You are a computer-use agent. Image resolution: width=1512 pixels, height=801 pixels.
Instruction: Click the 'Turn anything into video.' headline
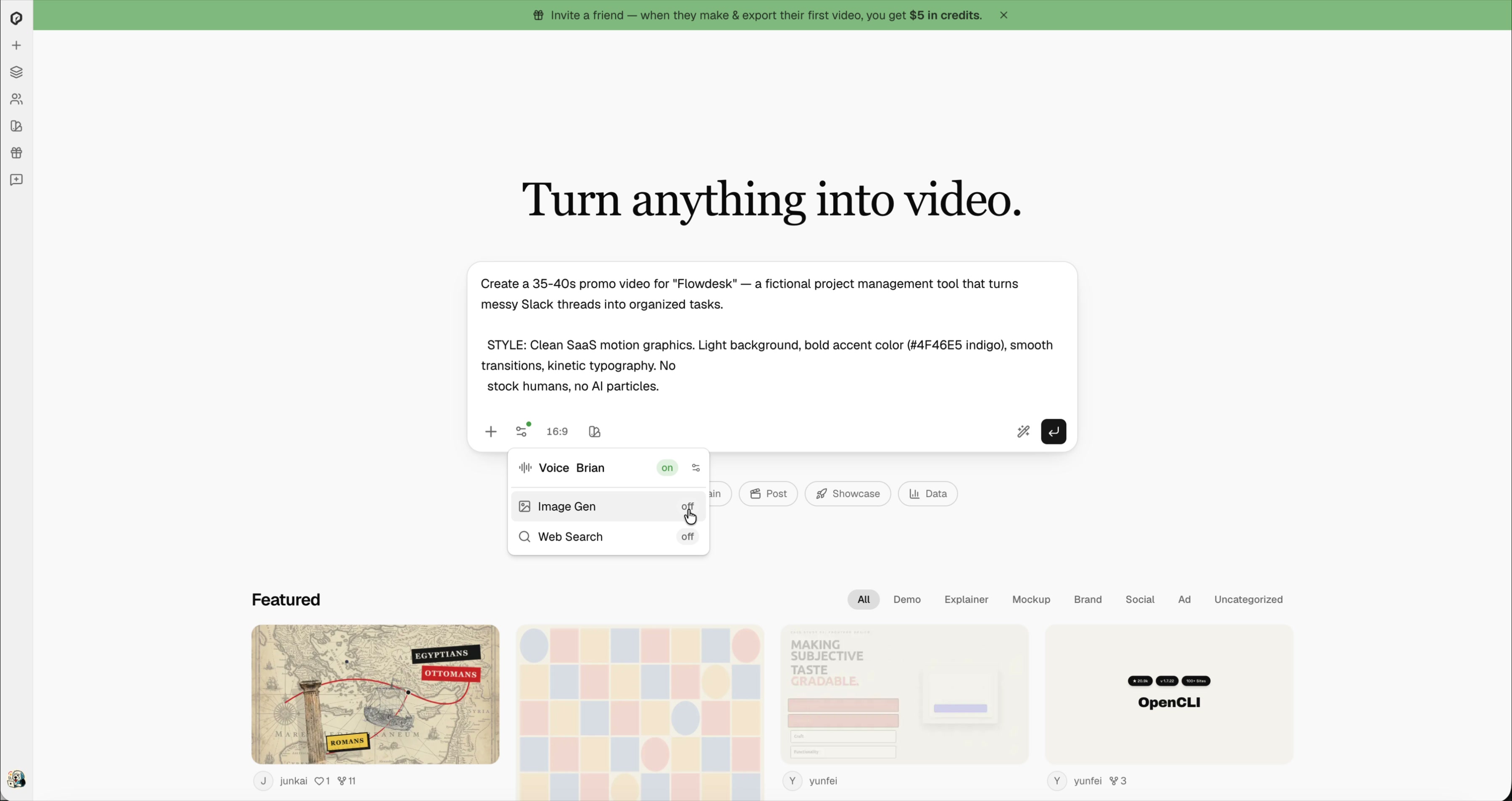tap(771, 201)
